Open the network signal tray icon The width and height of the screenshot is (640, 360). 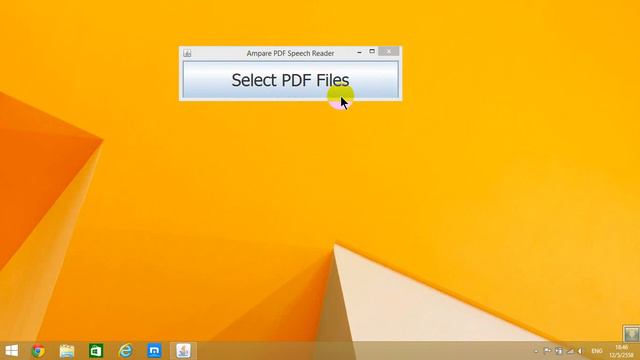[x=570, y=351]
